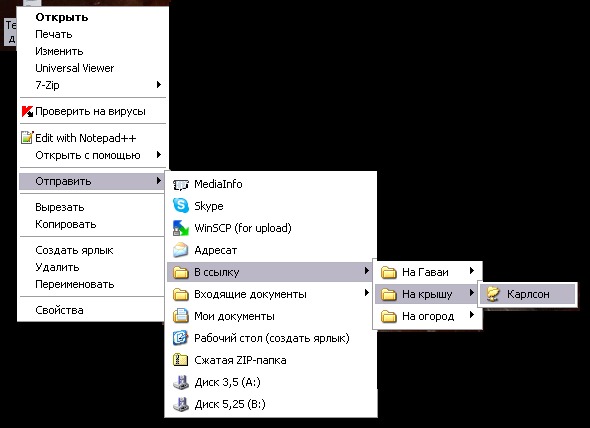Click the Notepad++ icon in the context menu
Image resolution: width=590 pixels, height=428 pixels.
pyautogui.click(x=27, y=137)
